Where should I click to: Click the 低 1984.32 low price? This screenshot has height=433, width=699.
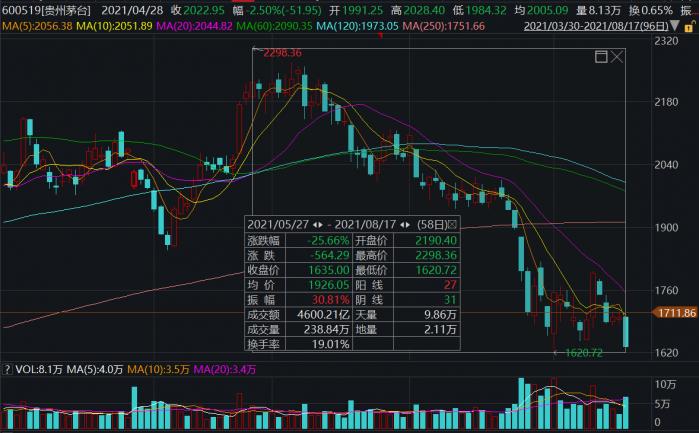[x=480, y=10]
